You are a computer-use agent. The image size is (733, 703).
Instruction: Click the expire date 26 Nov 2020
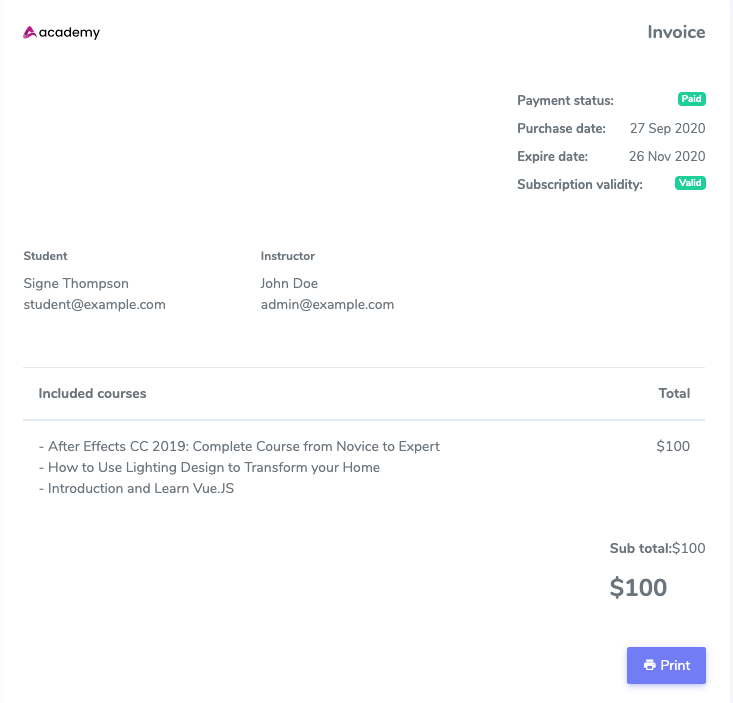point(667,157)
